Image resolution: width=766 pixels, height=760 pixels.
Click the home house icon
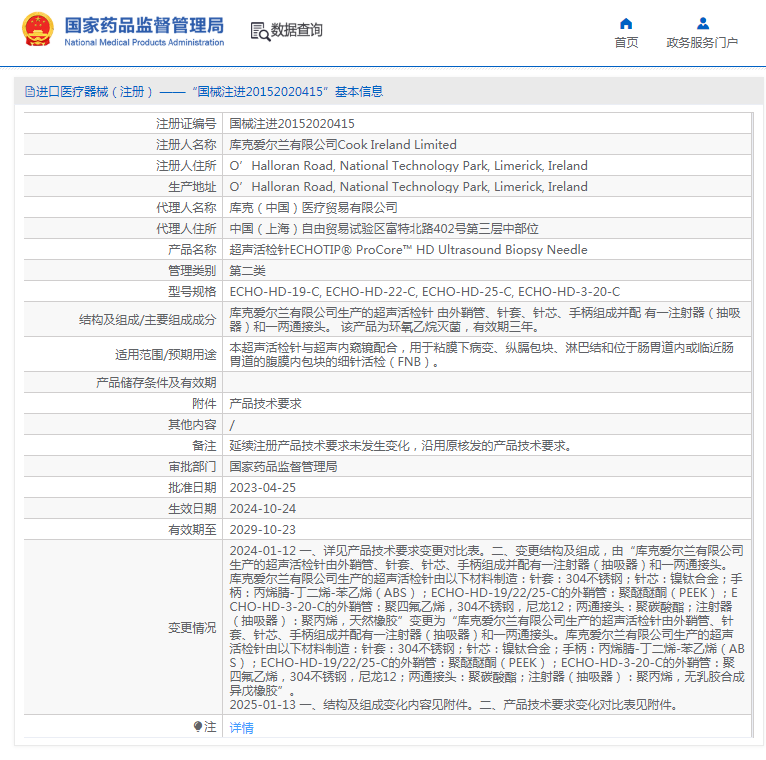point(626,23)
